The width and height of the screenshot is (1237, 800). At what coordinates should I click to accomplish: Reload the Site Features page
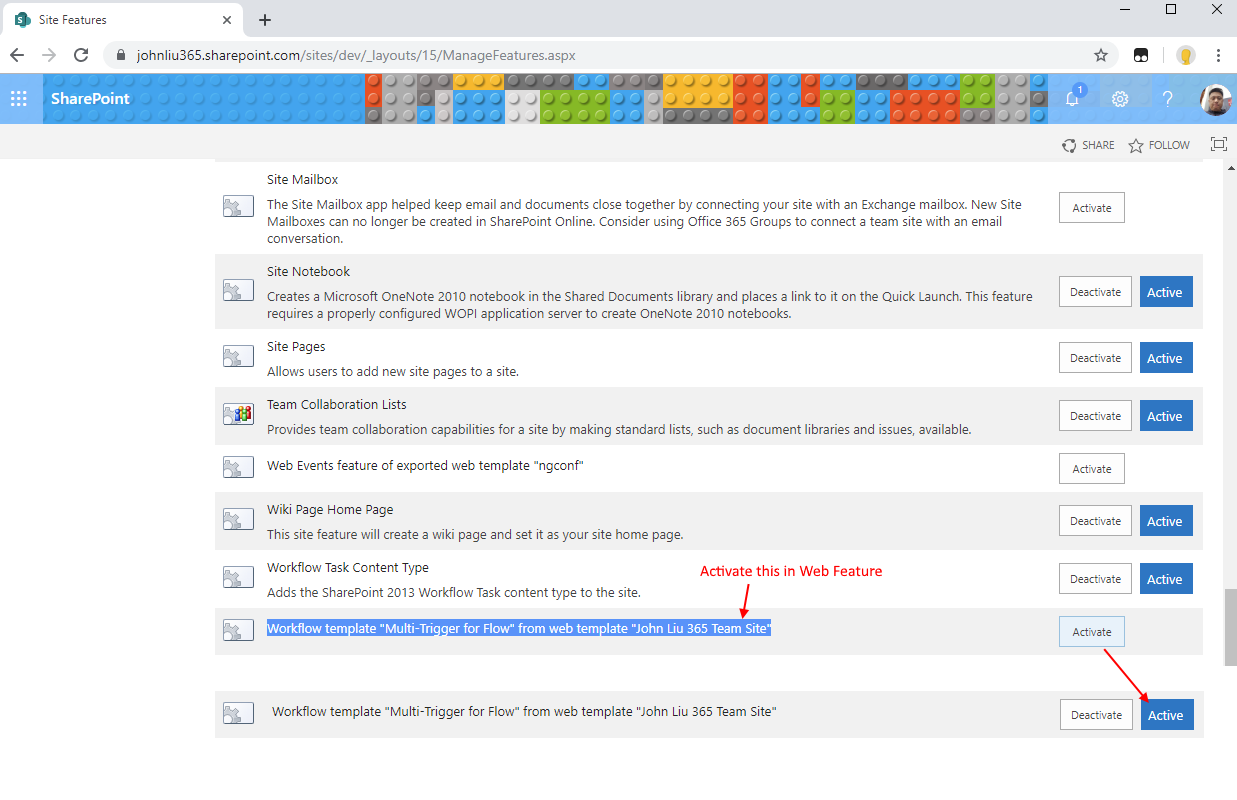(81, 55)
